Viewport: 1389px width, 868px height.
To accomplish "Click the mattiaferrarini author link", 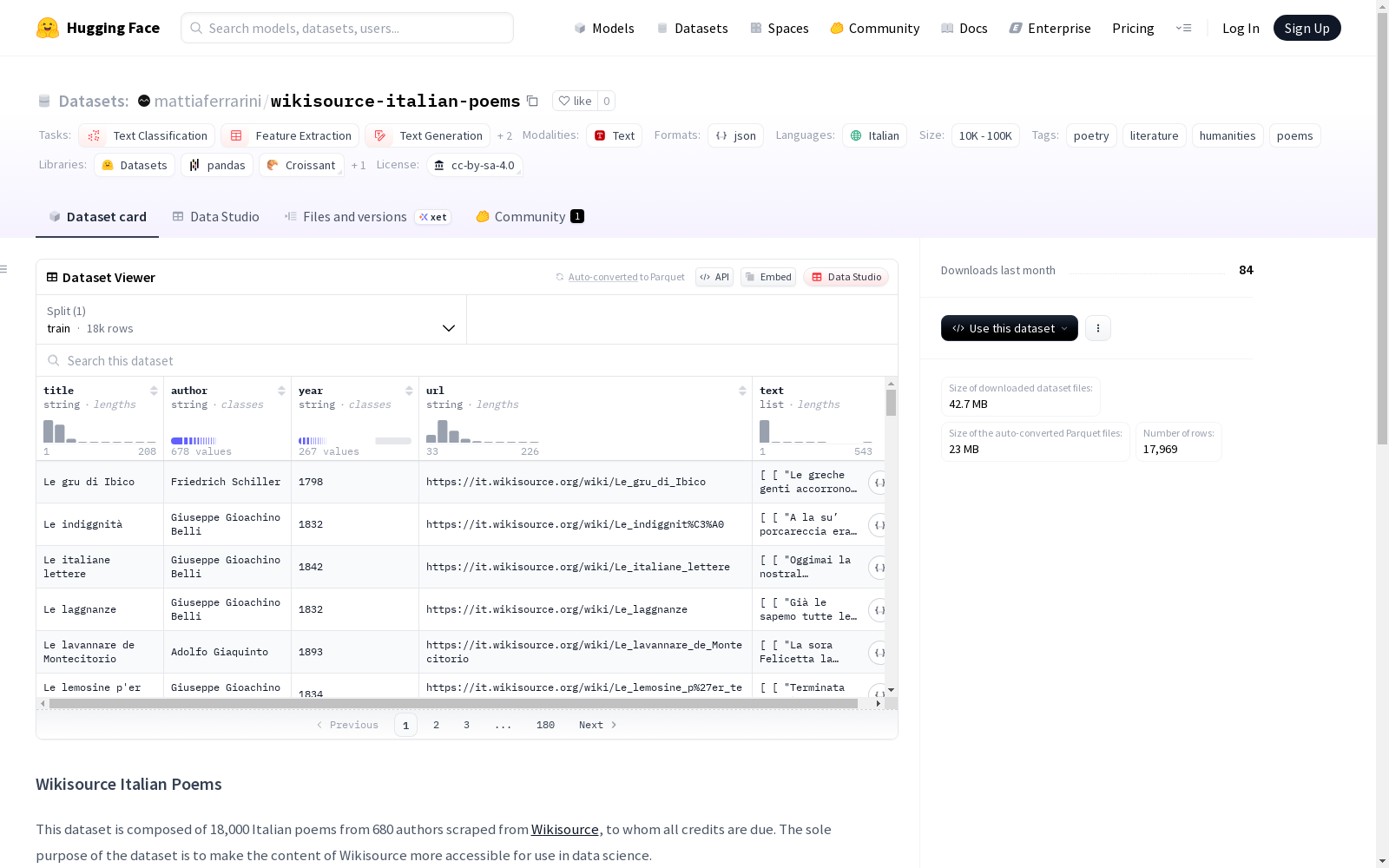I will [207, 101].
